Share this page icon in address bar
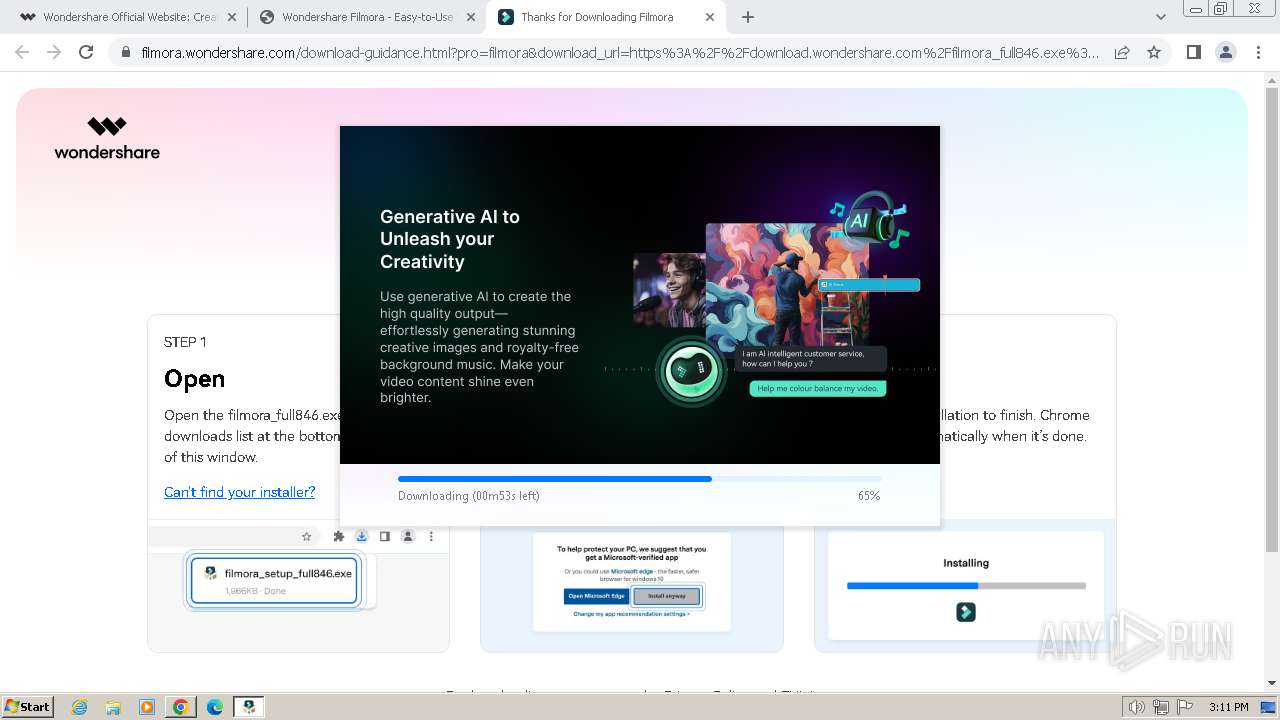Screen dimensions: 1280x720 click(1122, 52)
